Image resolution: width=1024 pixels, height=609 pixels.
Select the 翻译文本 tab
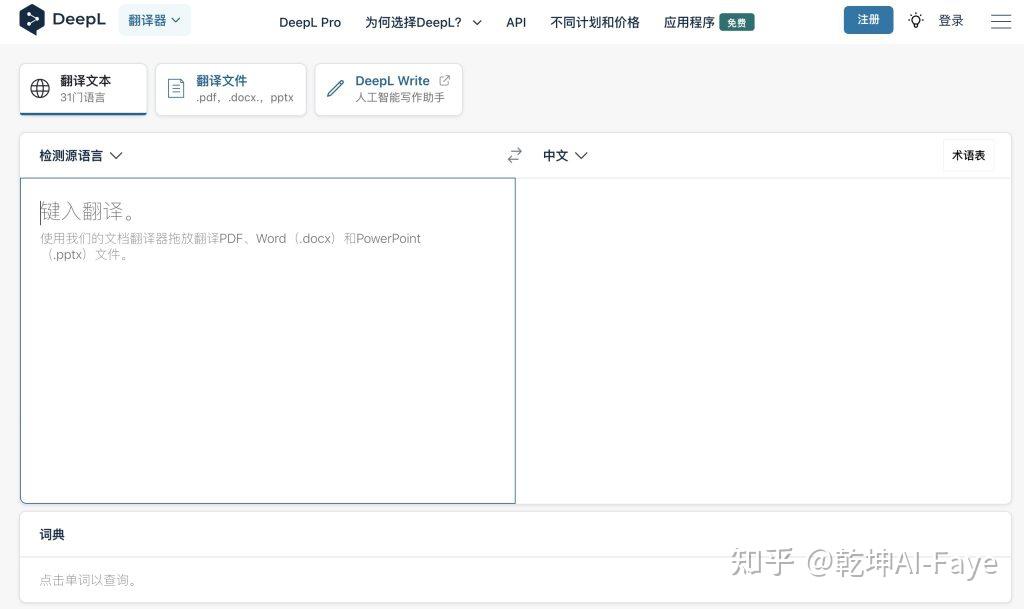[x=83, y=89]
